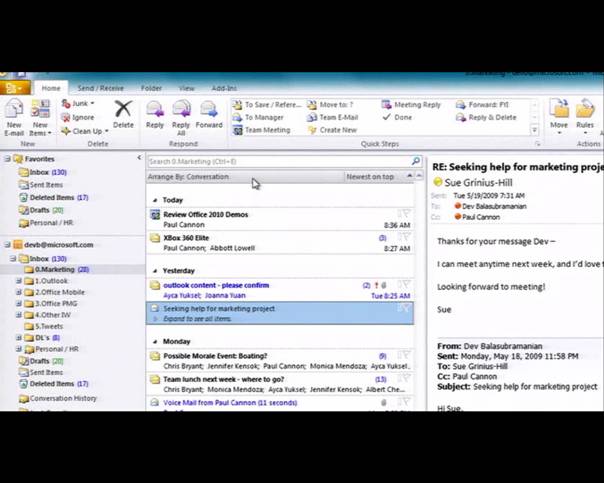Switch to the Home ribbon tab

point(51,88)
